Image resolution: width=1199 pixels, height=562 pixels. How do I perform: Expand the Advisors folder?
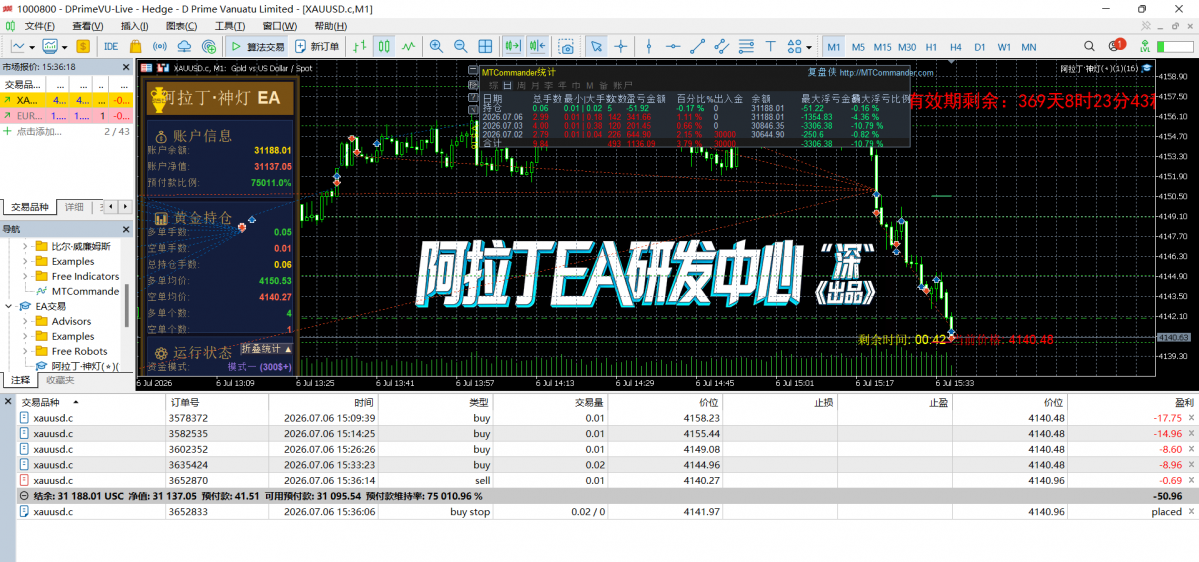click(24, 321)
